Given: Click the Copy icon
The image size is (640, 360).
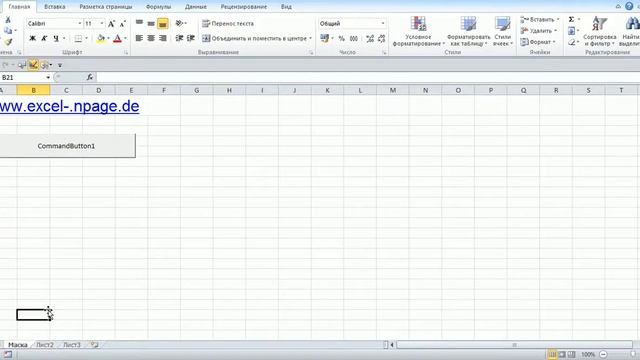Looking at the screenshot, I should (7, 31).
